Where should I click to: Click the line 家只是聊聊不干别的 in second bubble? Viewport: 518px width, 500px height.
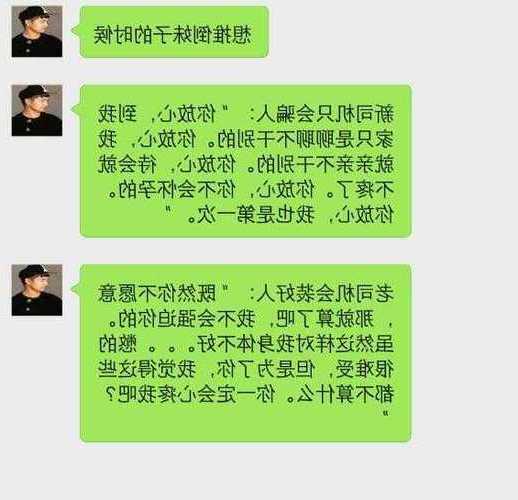pyautogui.click(x=246, y=139)
